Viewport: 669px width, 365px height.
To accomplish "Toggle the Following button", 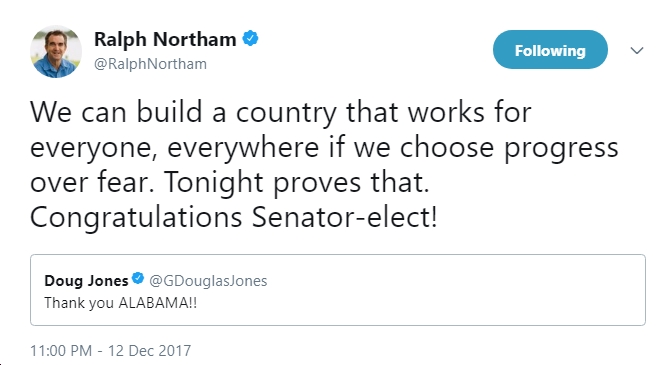I will pos(550,50).
